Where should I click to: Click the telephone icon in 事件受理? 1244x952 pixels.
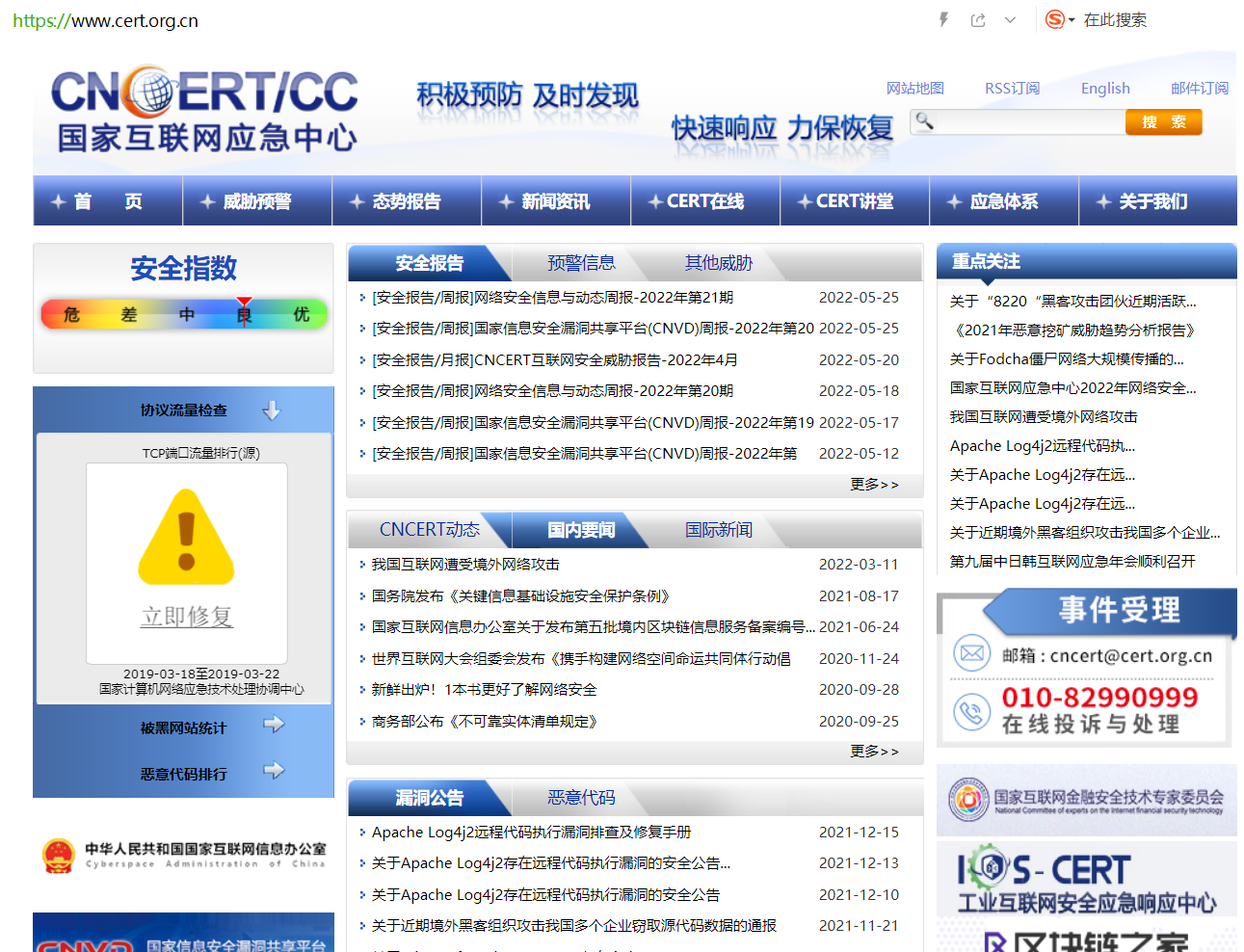(x=972, y=713)
